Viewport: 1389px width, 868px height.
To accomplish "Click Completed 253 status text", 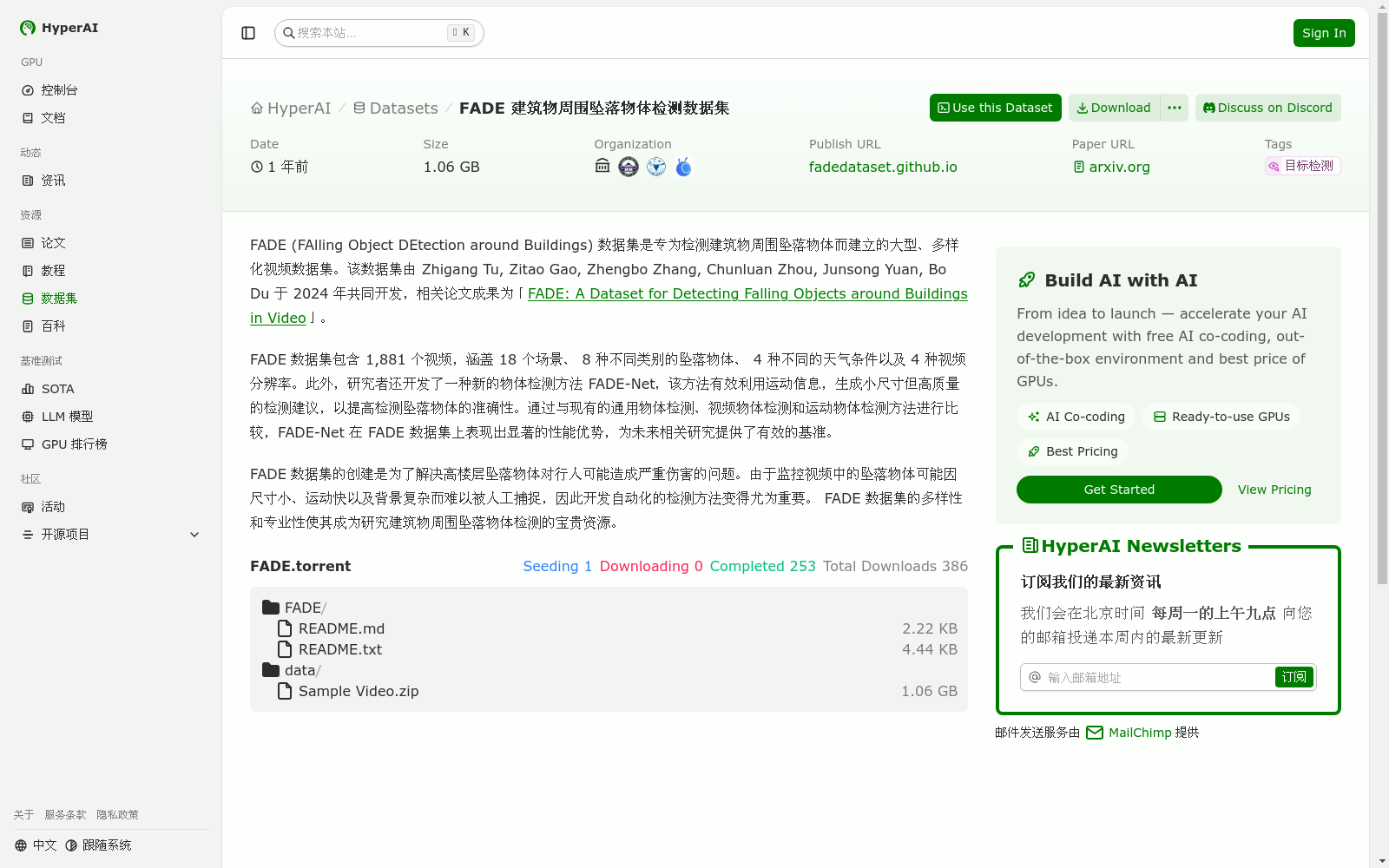I will pyautogui.click(x=762, y=566).
